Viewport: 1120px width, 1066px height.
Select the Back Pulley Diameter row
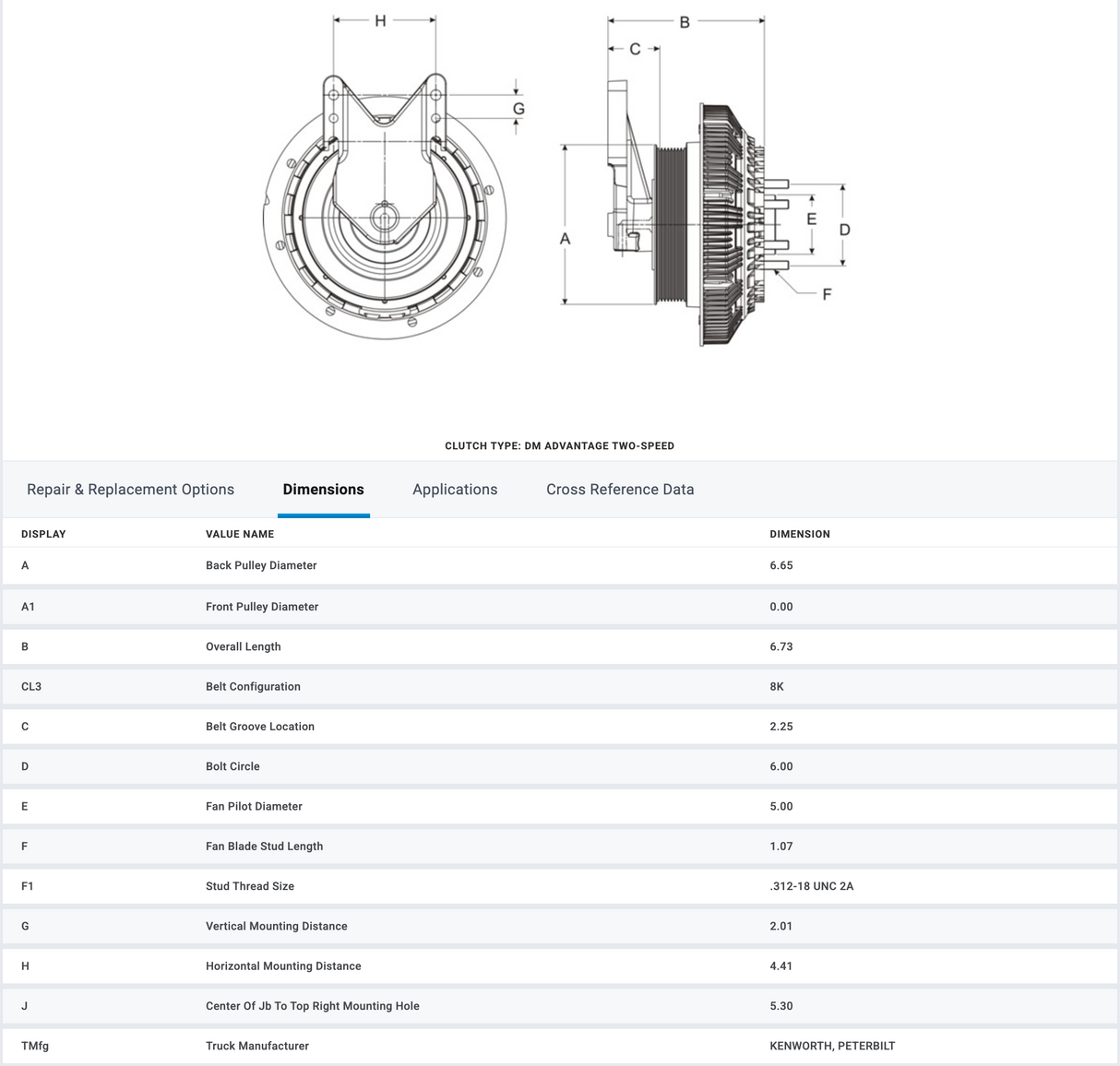point(261,565)
